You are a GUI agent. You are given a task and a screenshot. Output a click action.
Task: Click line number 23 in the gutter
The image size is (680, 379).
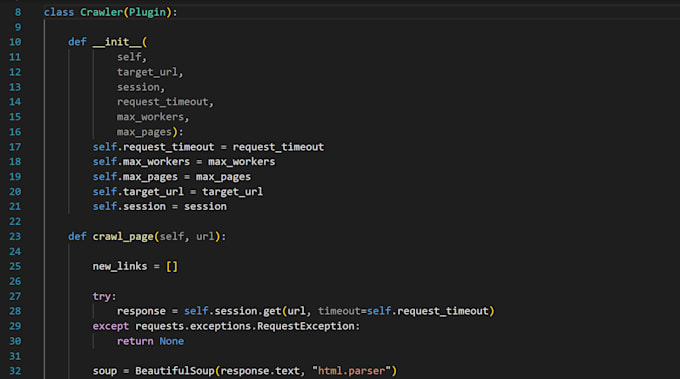[x=15, y=237]
